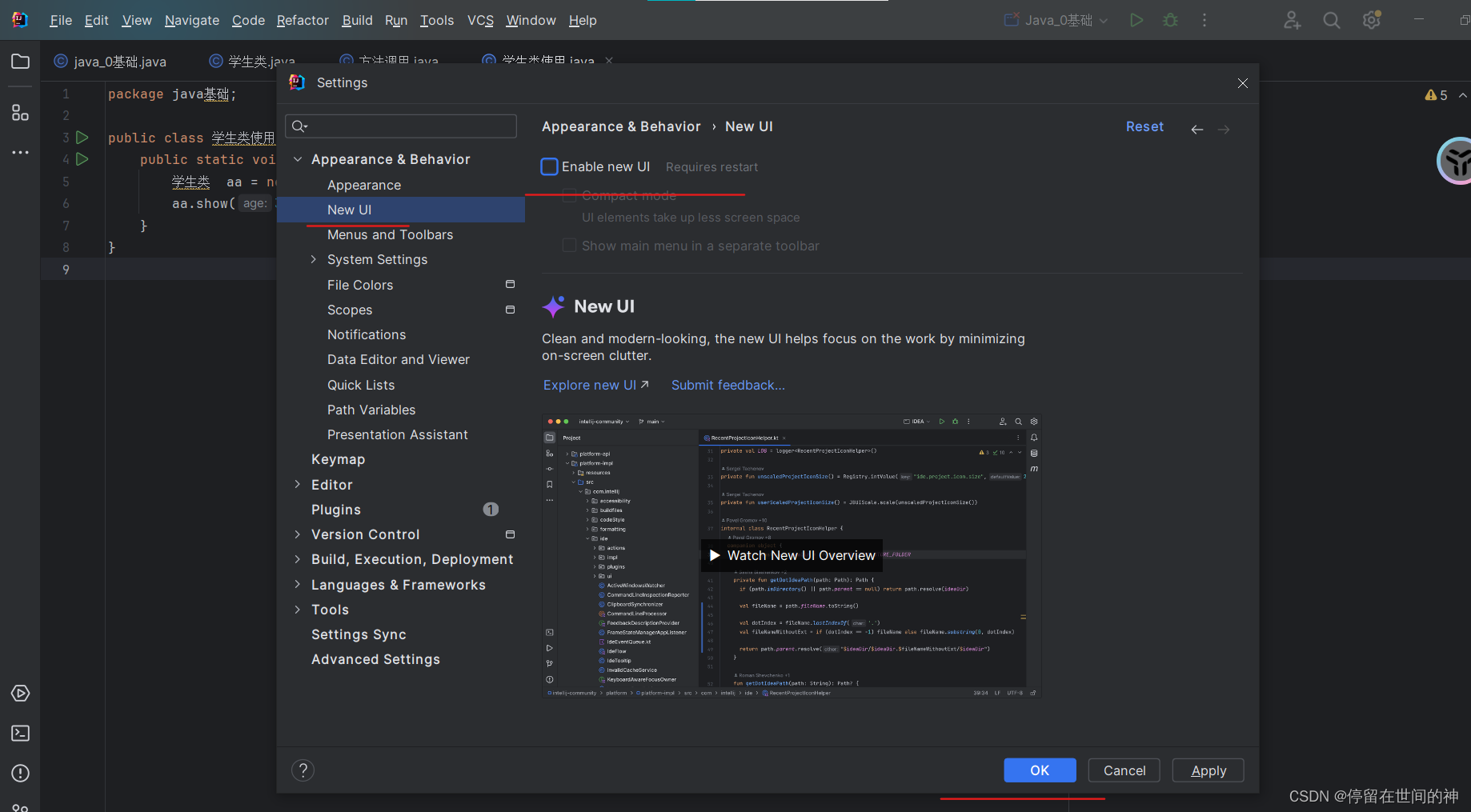The width and height of the screenshot is (1471, 812).
Task: Open the Project tool window folder icon
Action: (20, 62)
